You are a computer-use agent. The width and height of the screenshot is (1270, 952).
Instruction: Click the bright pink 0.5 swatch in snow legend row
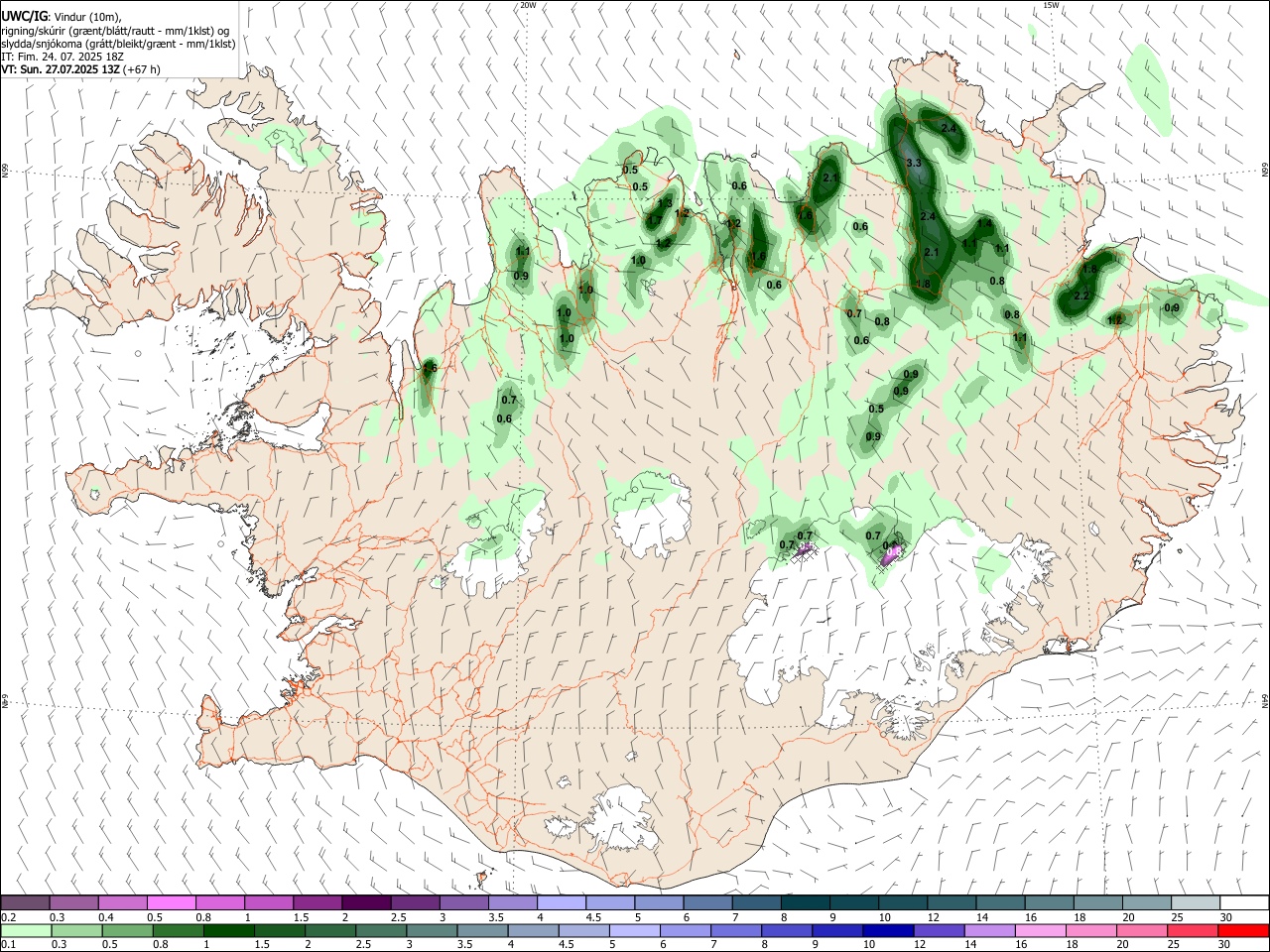pyautogui.click(x=171, y=902)
